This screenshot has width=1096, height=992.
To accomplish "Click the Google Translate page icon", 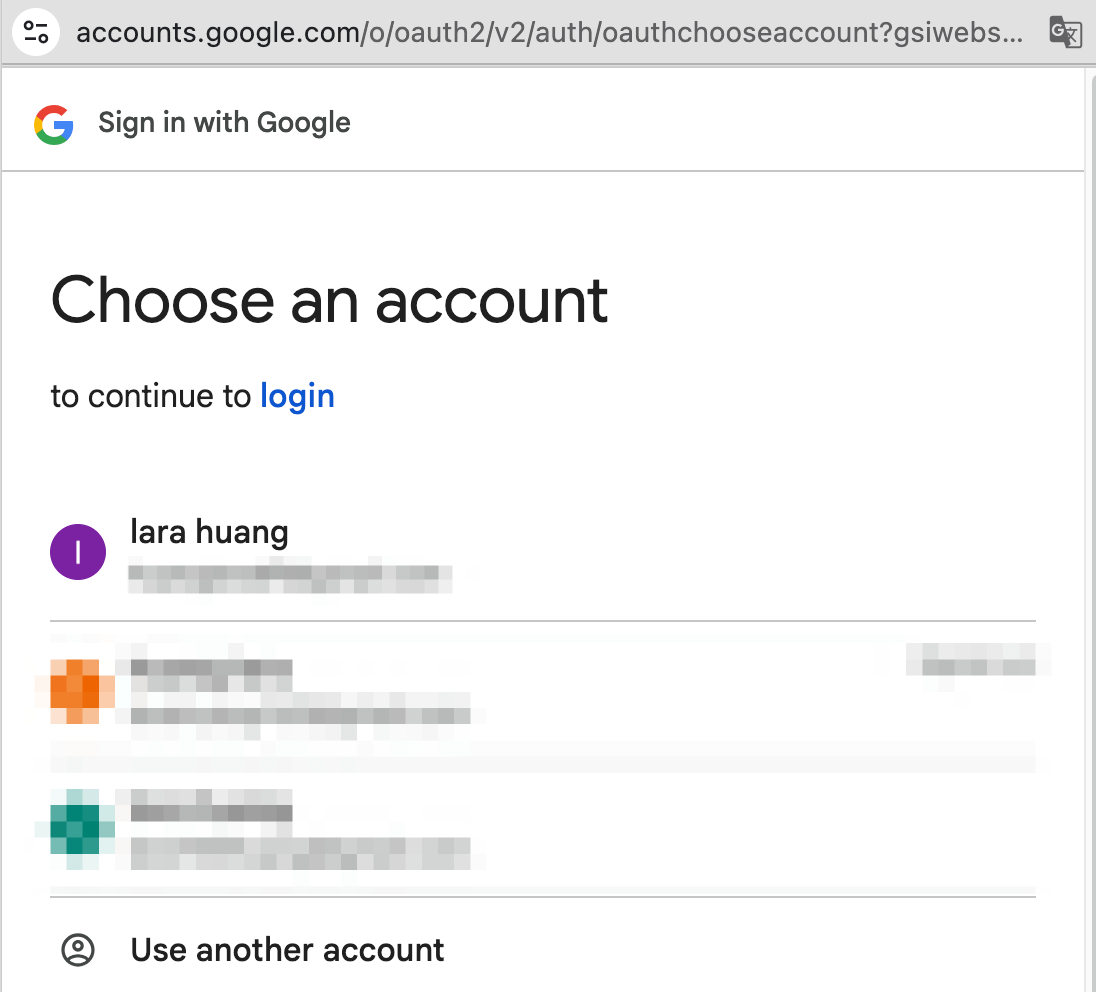I will pos(1065,32).
